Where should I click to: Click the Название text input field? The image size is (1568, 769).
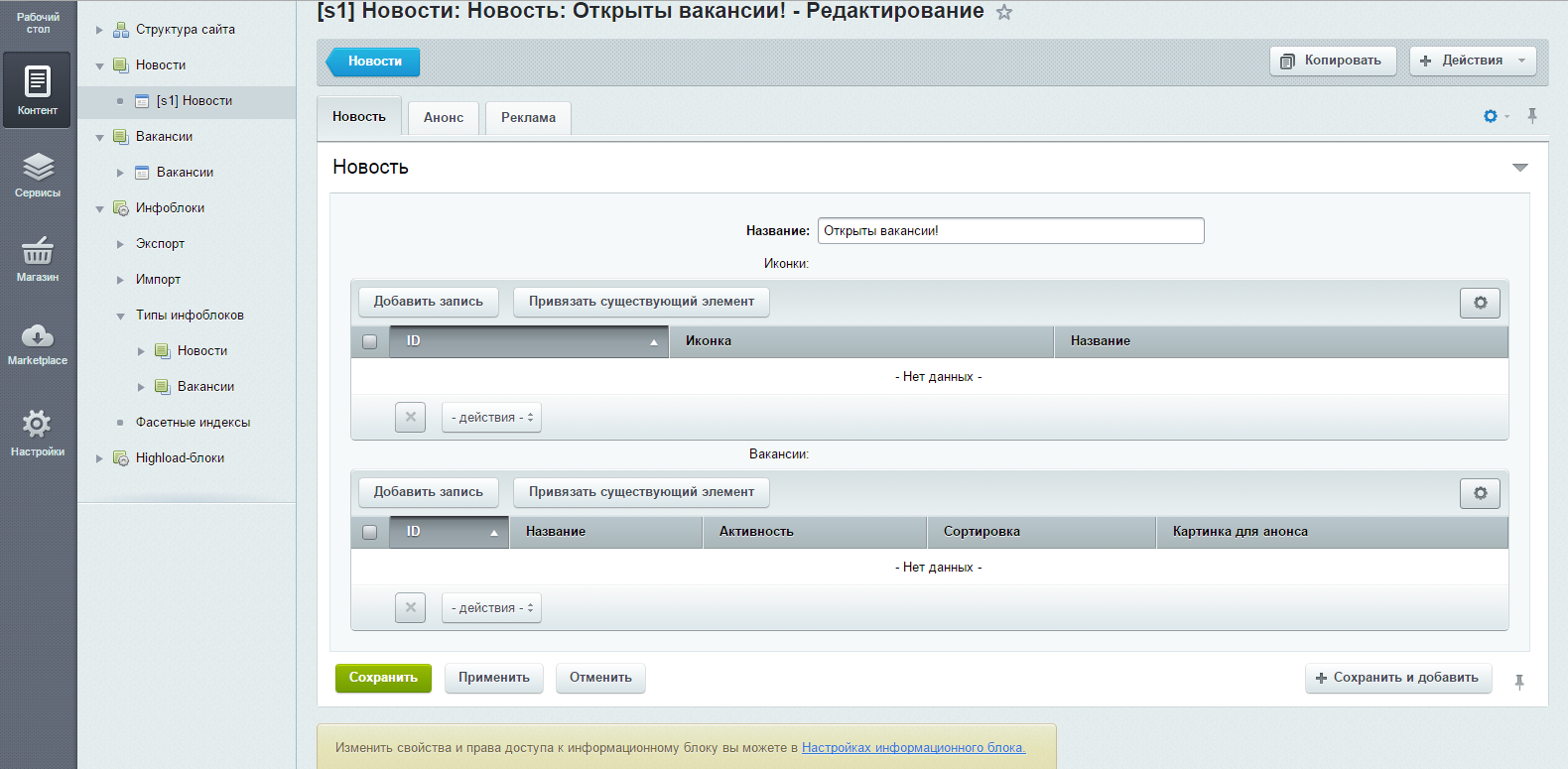pyautogui.click(x=1010, y=231)
